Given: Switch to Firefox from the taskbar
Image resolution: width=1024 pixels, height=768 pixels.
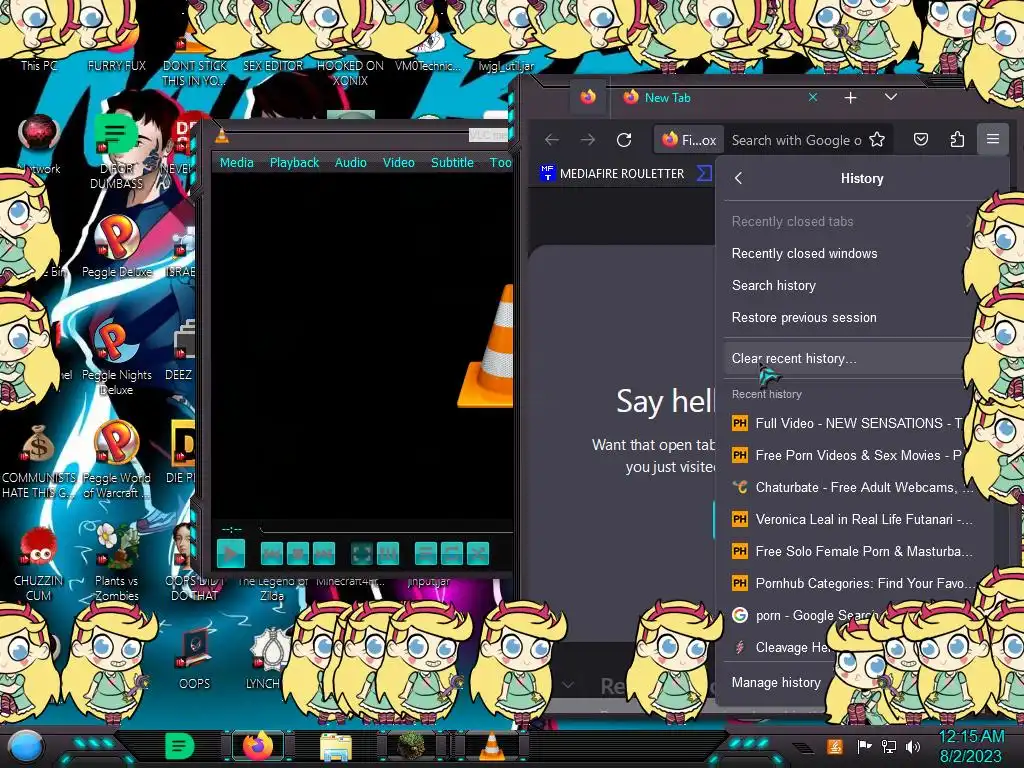Looking at the screenshot, I should pyautogui.click(x=258, y=746).
